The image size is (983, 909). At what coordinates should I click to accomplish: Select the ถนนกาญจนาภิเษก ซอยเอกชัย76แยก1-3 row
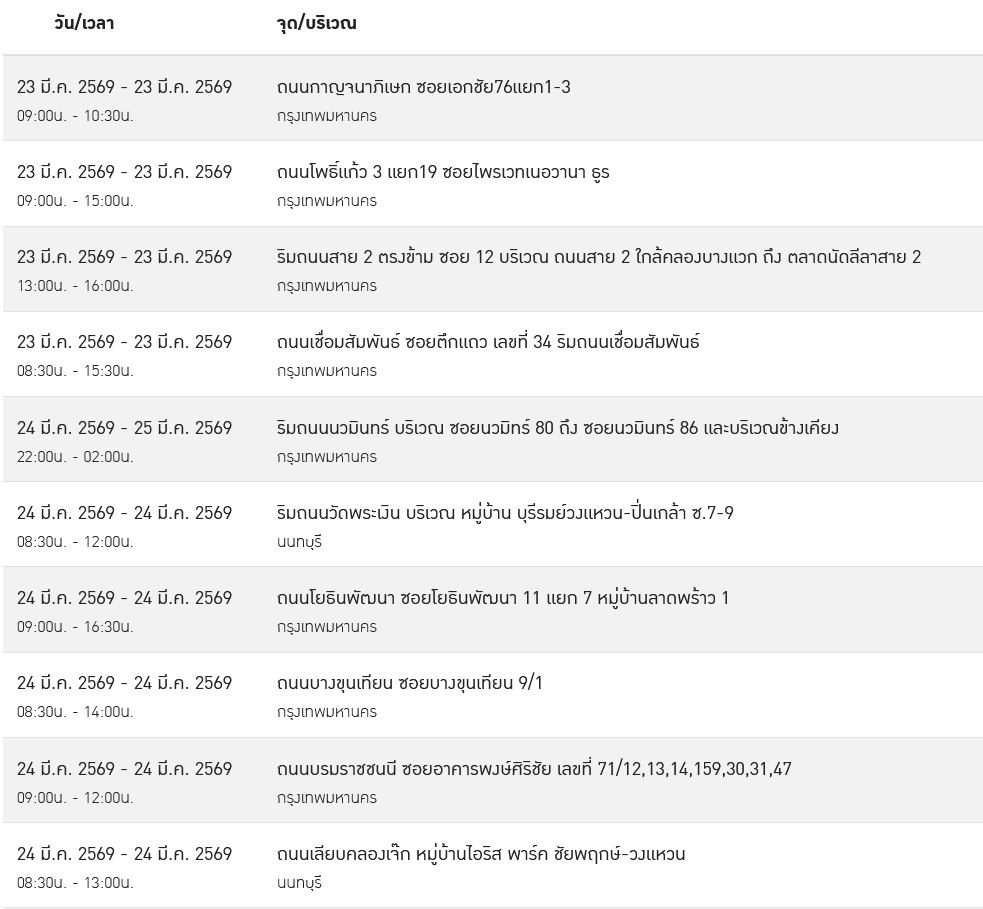[424, 87]
